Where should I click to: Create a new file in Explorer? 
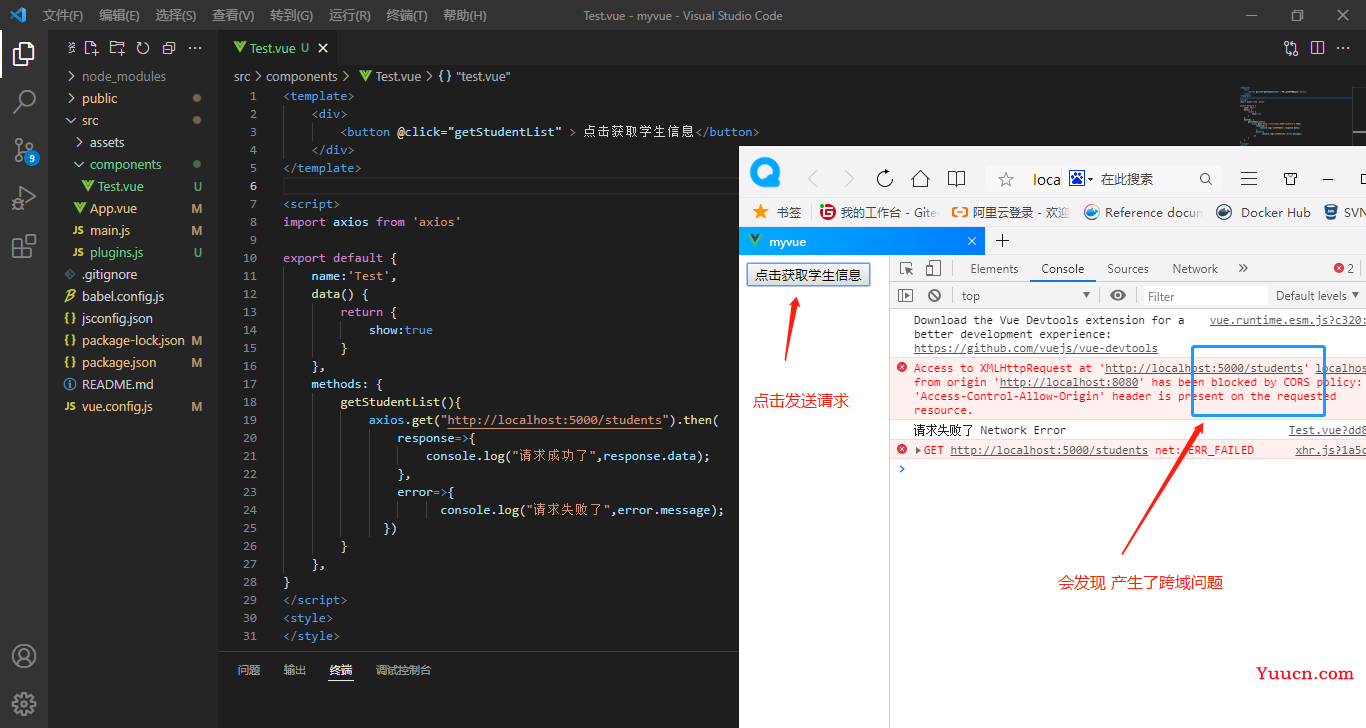pos(91,48)
